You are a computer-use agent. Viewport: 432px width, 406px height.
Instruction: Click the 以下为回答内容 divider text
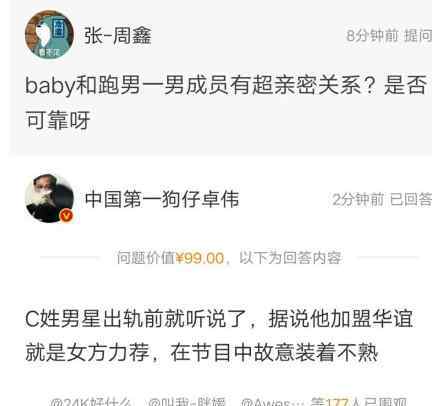(x=290, y=258)
